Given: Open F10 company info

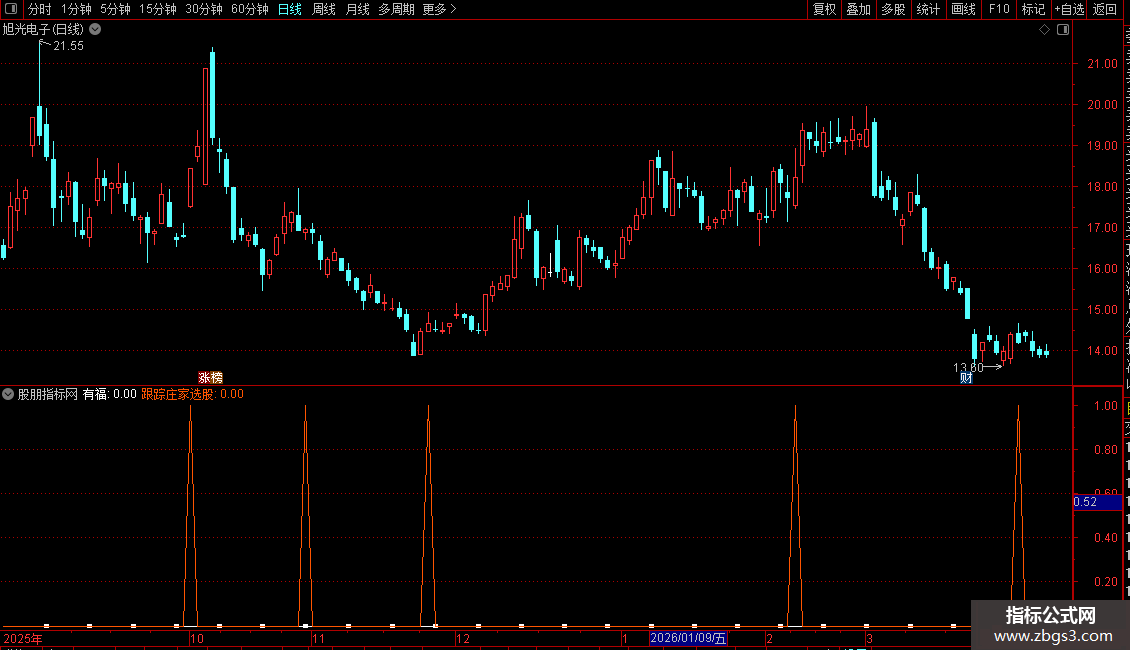Looking at the screenshot, I should click(x=999, y=9).
